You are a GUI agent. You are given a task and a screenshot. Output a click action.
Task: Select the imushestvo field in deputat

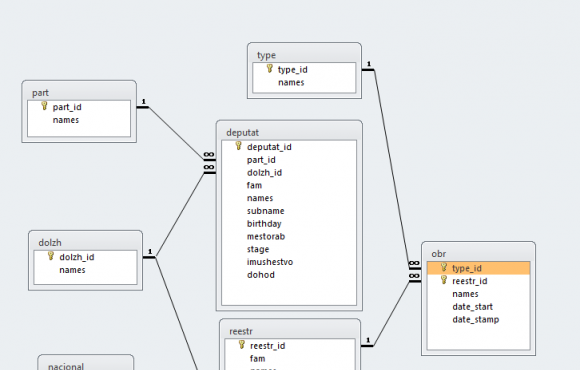tap(270, 262)
